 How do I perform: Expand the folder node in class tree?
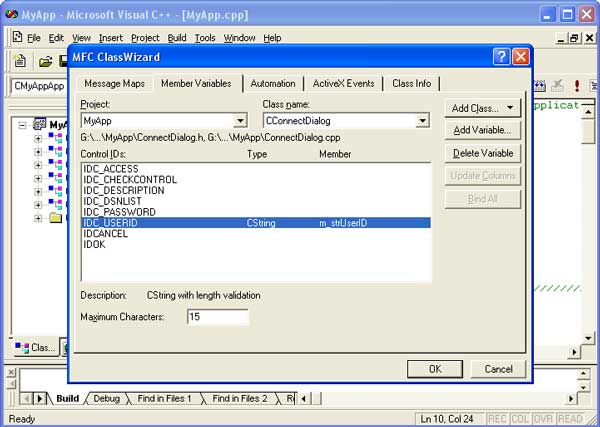[38, 218]
